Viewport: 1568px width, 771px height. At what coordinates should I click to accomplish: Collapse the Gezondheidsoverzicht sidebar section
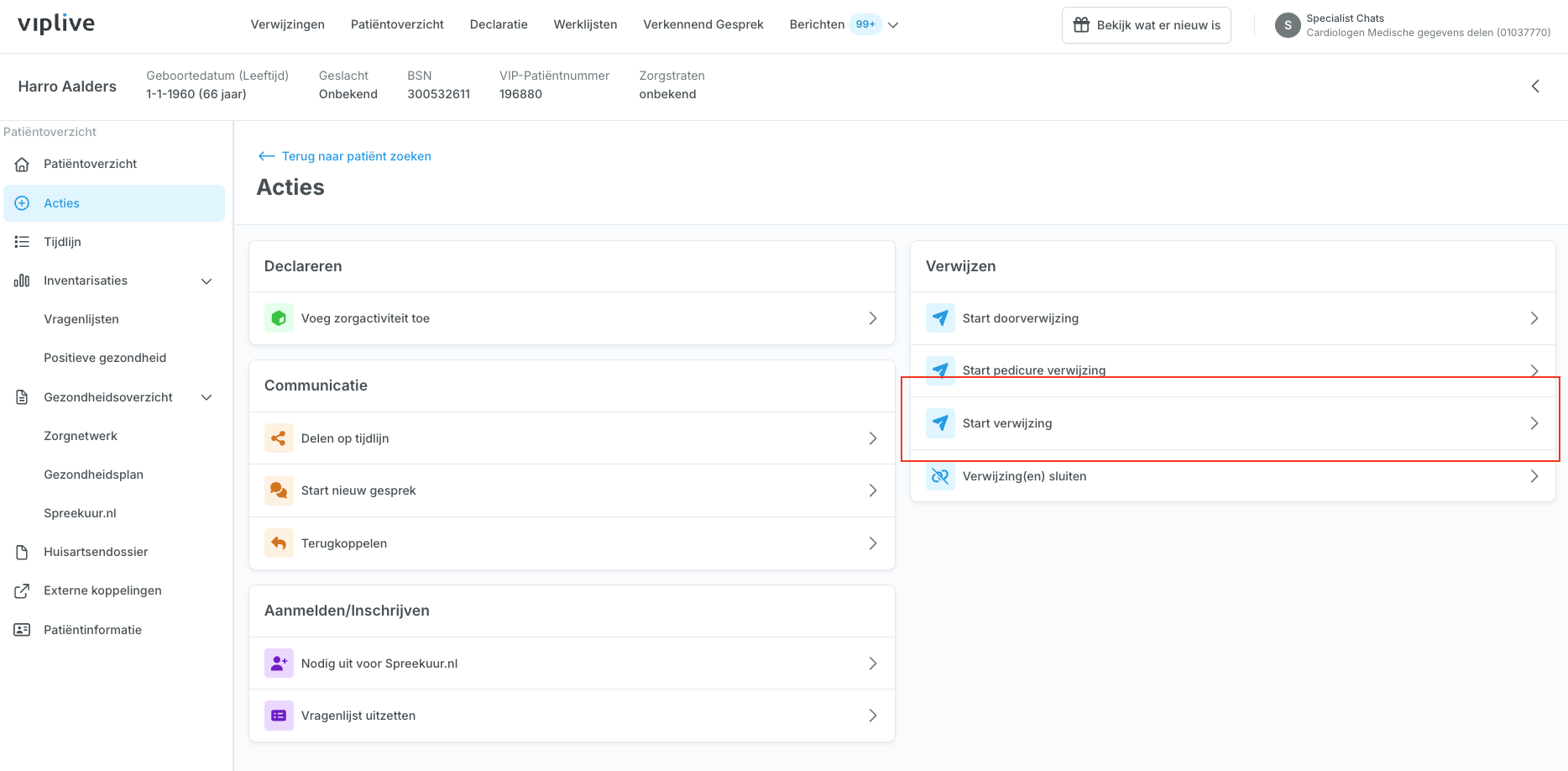206,397
